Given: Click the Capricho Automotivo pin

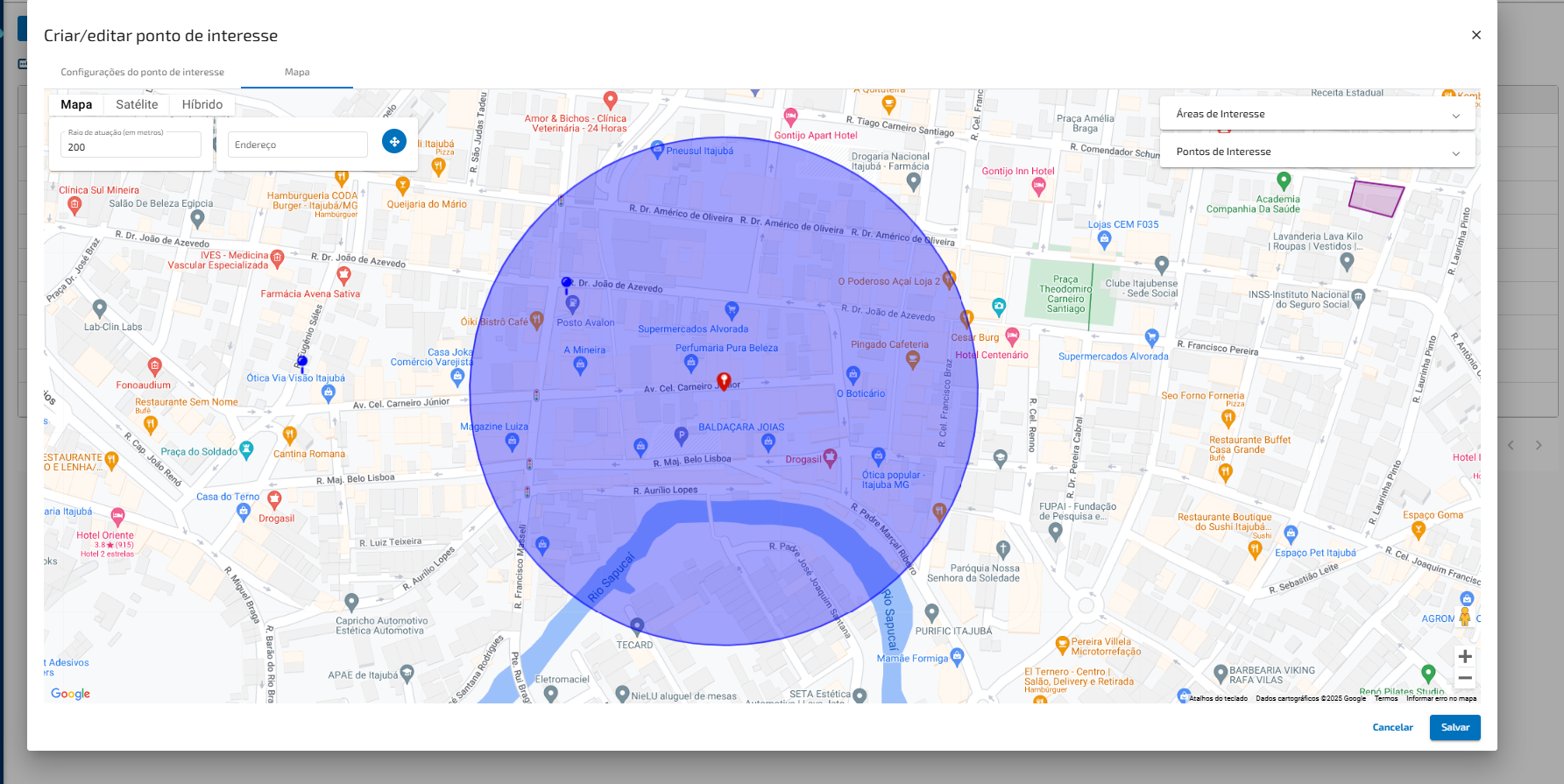Looking at the screenshot, I should (351, 603).
